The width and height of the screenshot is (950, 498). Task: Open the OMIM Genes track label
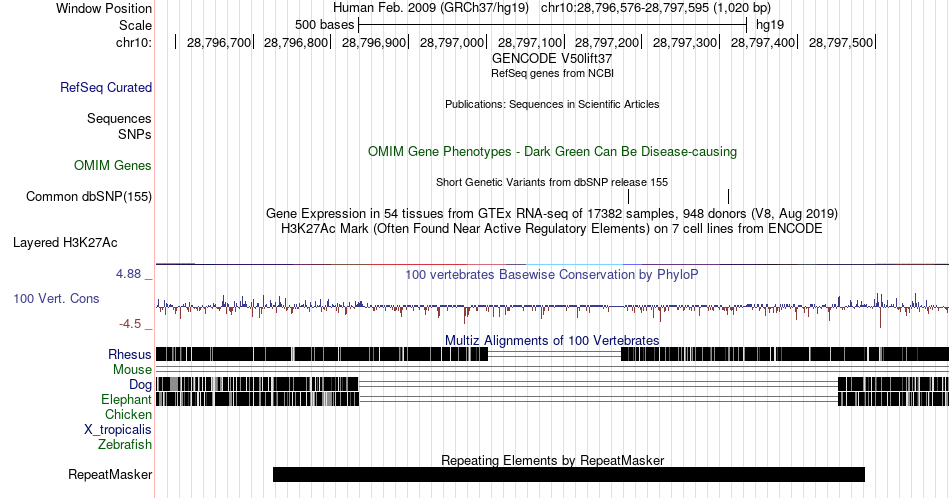click(113, 165)
